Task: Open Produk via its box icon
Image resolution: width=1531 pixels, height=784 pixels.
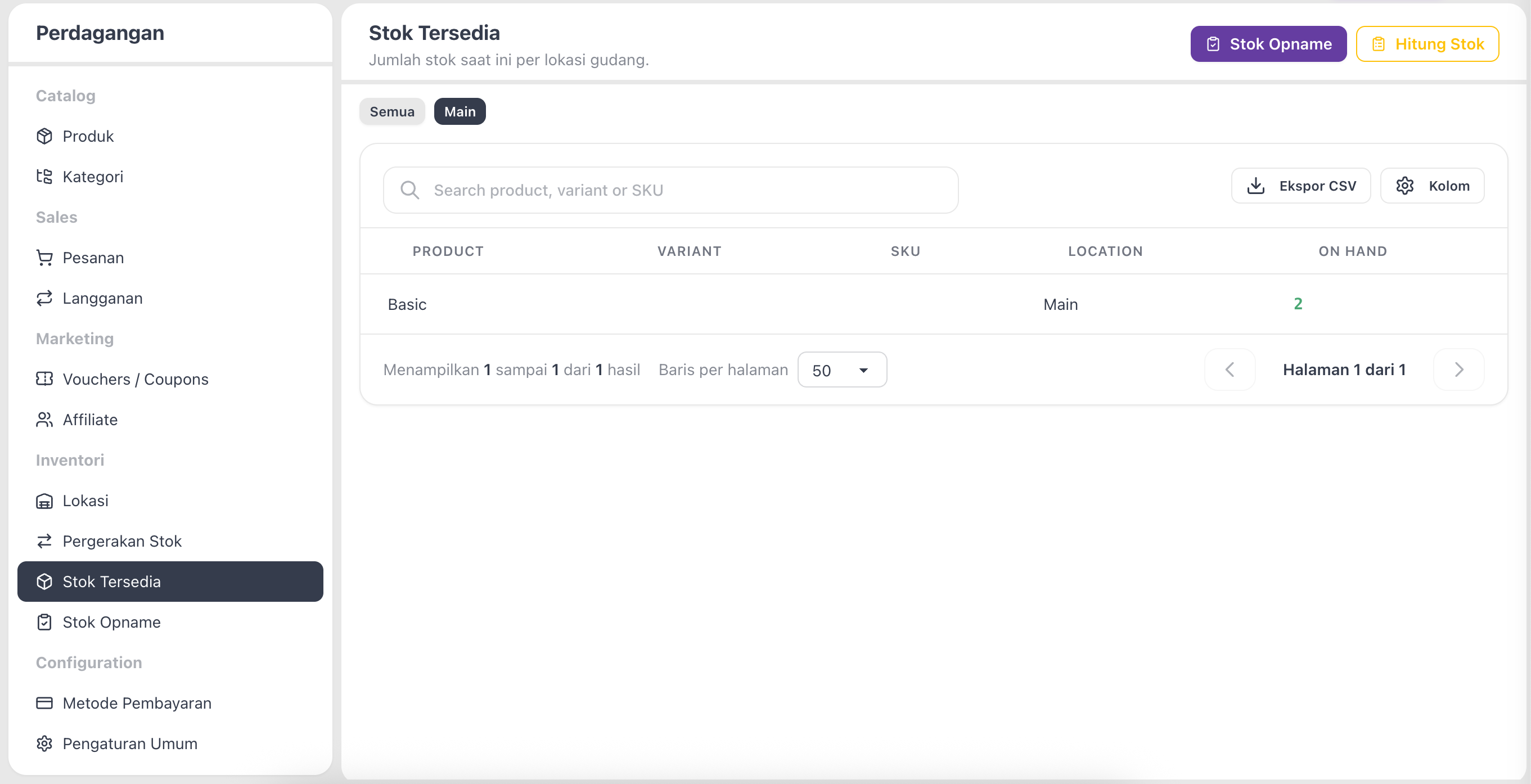Action: coord(44,136)
